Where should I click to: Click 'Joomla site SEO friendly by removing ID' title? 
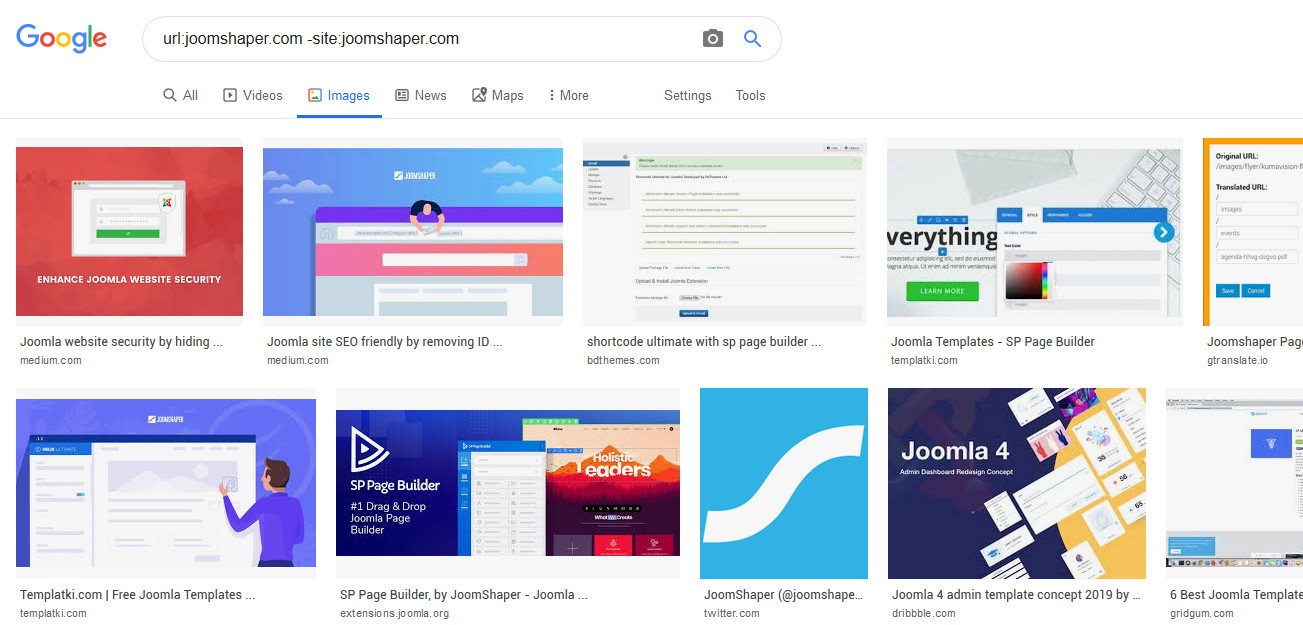[385, 341]
